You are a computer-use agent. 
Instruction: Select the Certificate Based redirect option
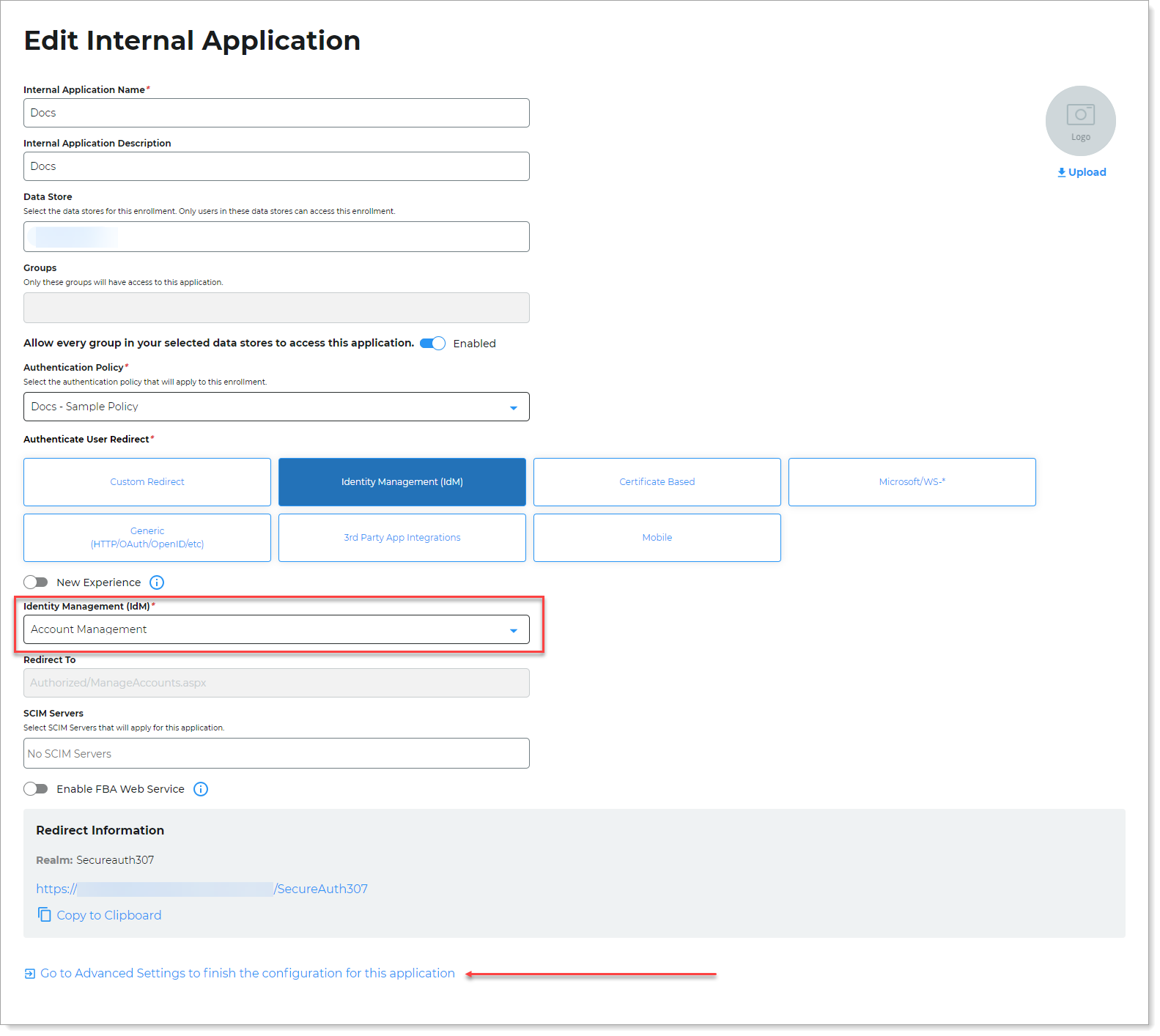click(x=657, y=482)
